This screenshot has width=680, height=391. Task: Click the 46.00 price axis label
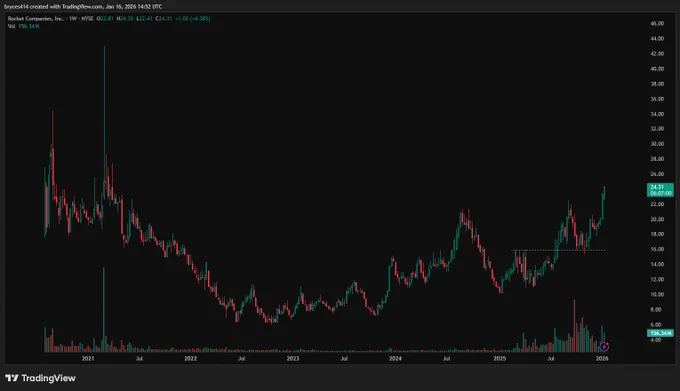coord(657,24)
